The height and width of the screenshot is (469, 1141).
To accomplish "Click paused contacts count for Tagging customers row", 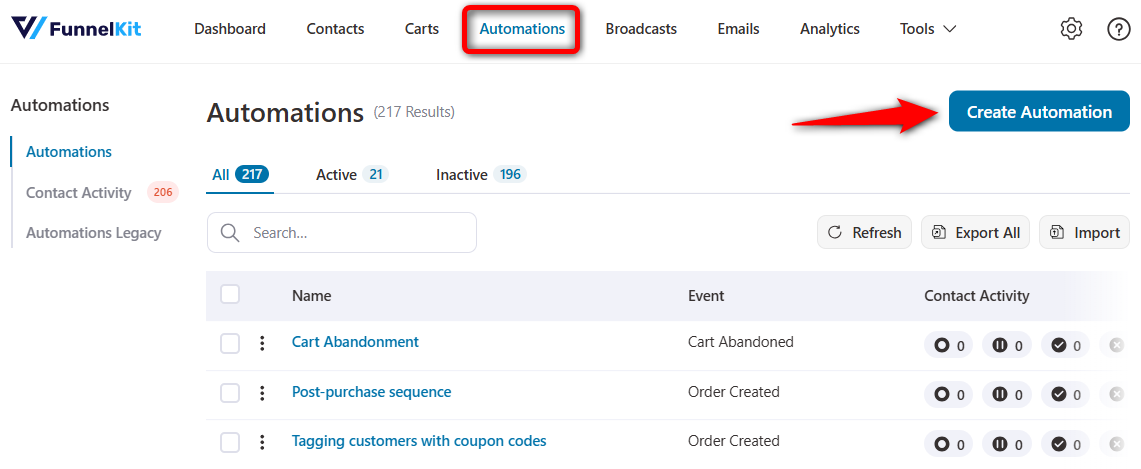I will pos(1006,444).
